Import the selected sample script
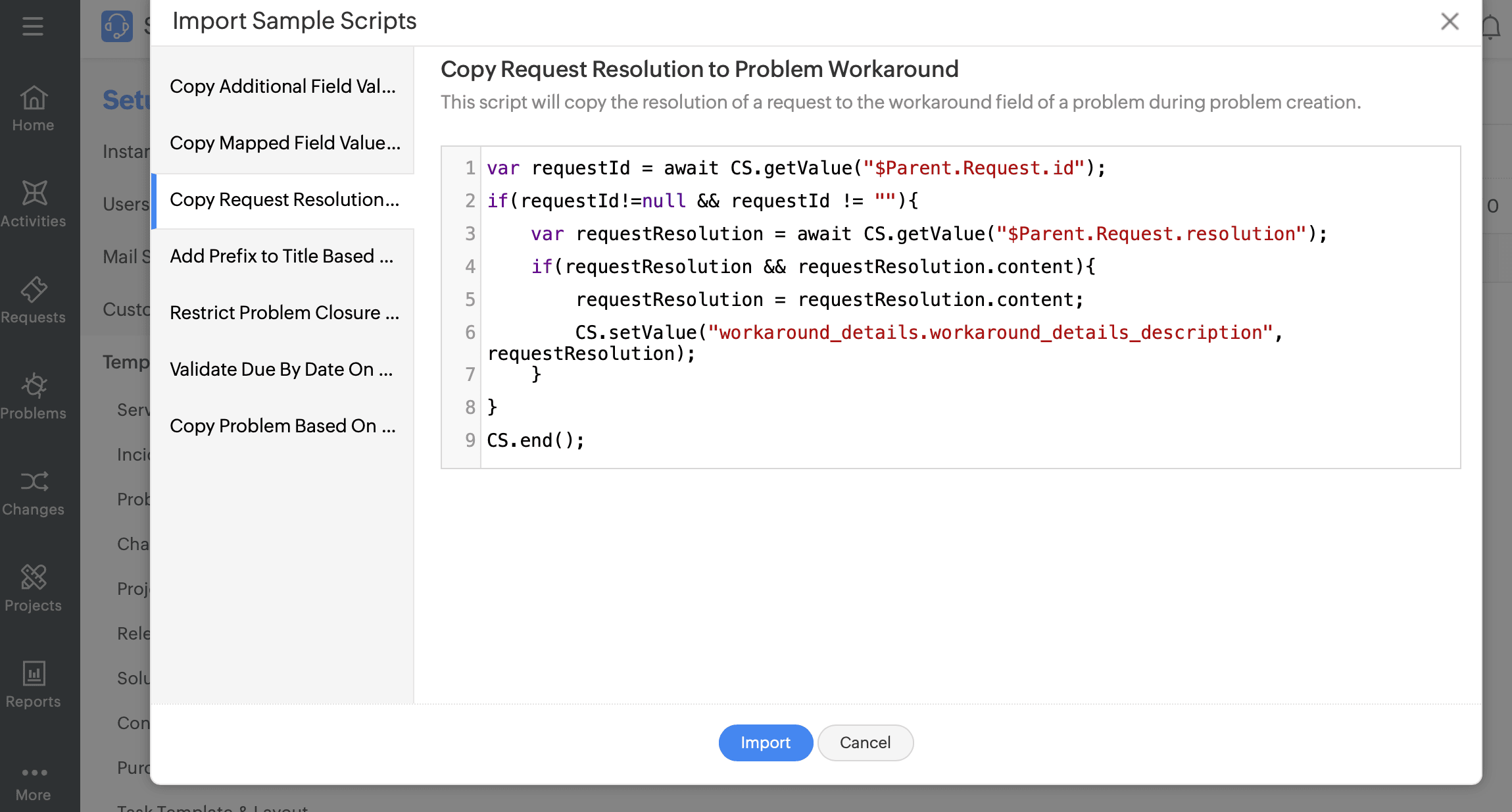 tap(766, 742)
